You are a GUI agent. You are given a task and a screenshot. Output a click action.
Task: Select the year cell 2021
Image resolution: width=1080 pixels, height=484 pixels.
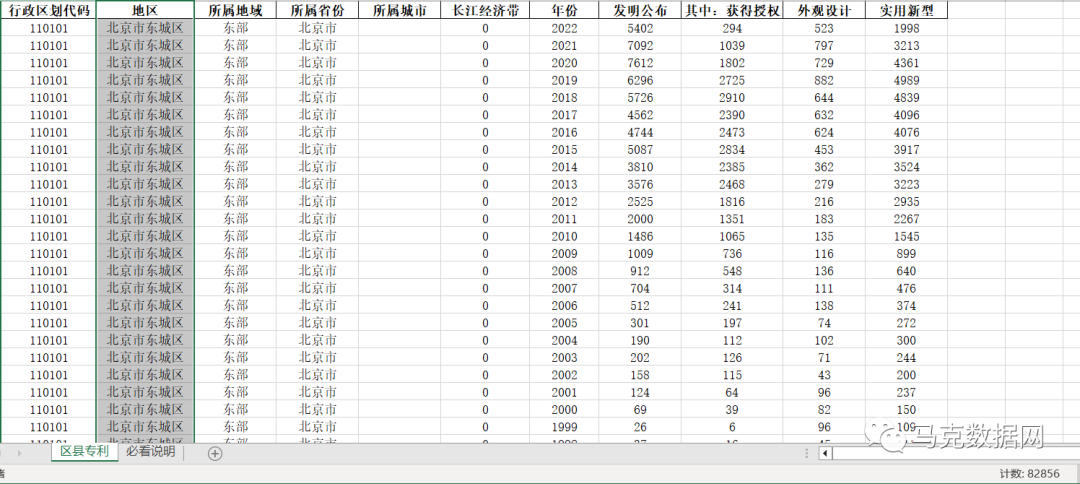[x=565, y=45]
